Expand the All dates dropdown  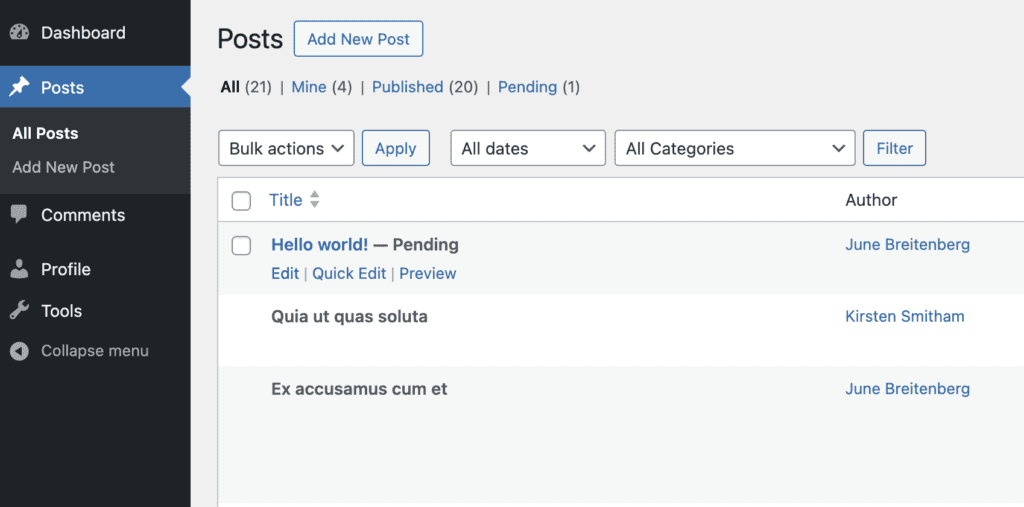[528, 148]
